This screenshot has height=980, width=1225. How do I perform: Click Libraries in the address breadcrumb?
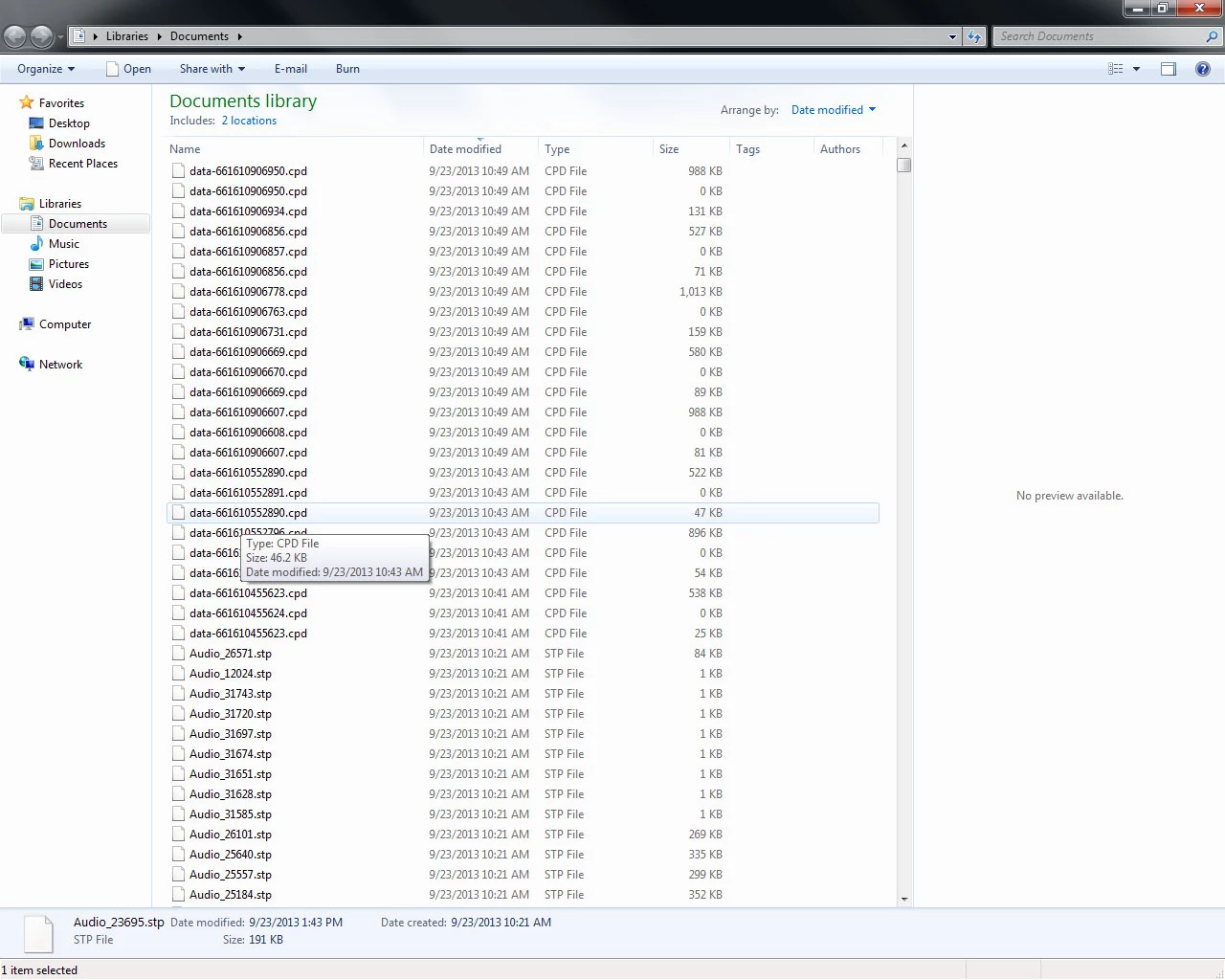point(127,36)
